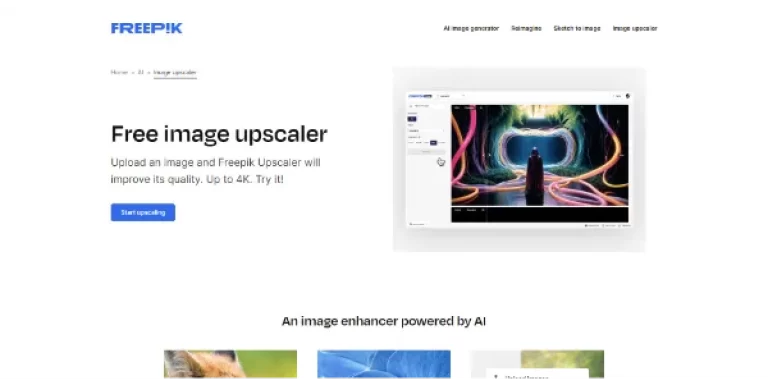The image size is (768, 385).
Task: Open the green upload preview thumbnail
Action: coord(537,364)
